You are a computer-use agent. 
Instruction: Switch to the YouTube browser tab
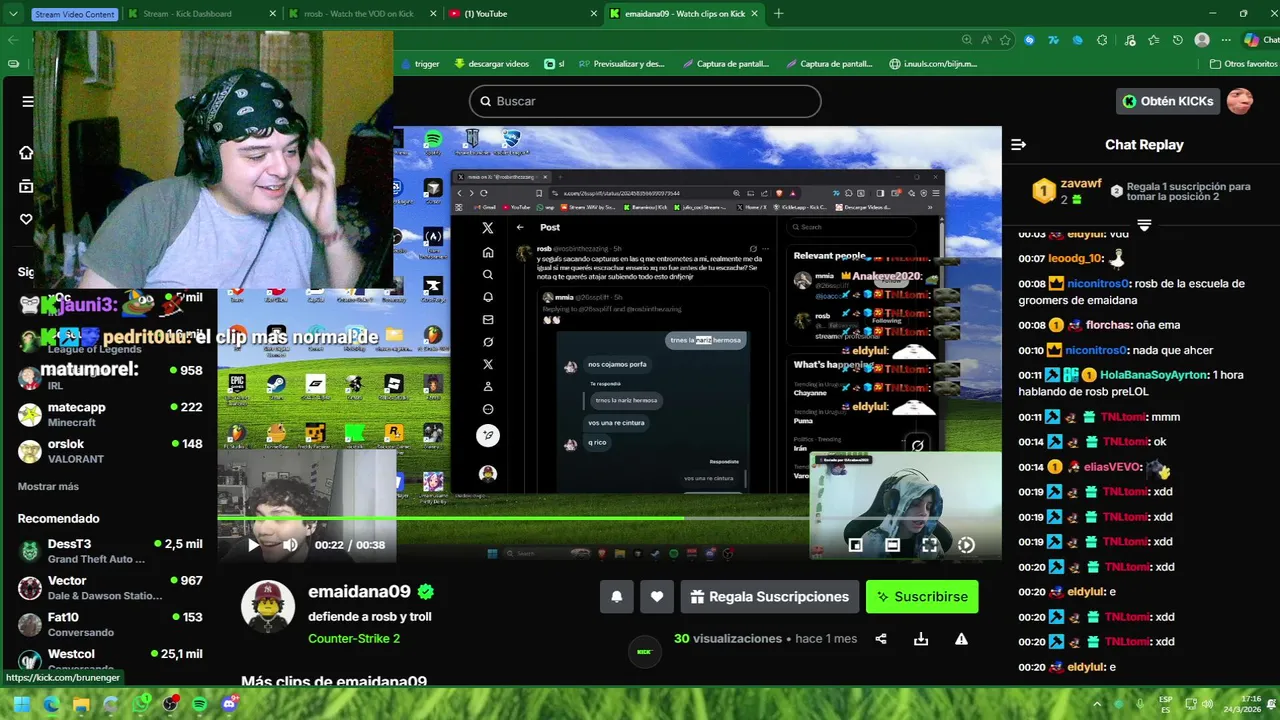(522, 14)
